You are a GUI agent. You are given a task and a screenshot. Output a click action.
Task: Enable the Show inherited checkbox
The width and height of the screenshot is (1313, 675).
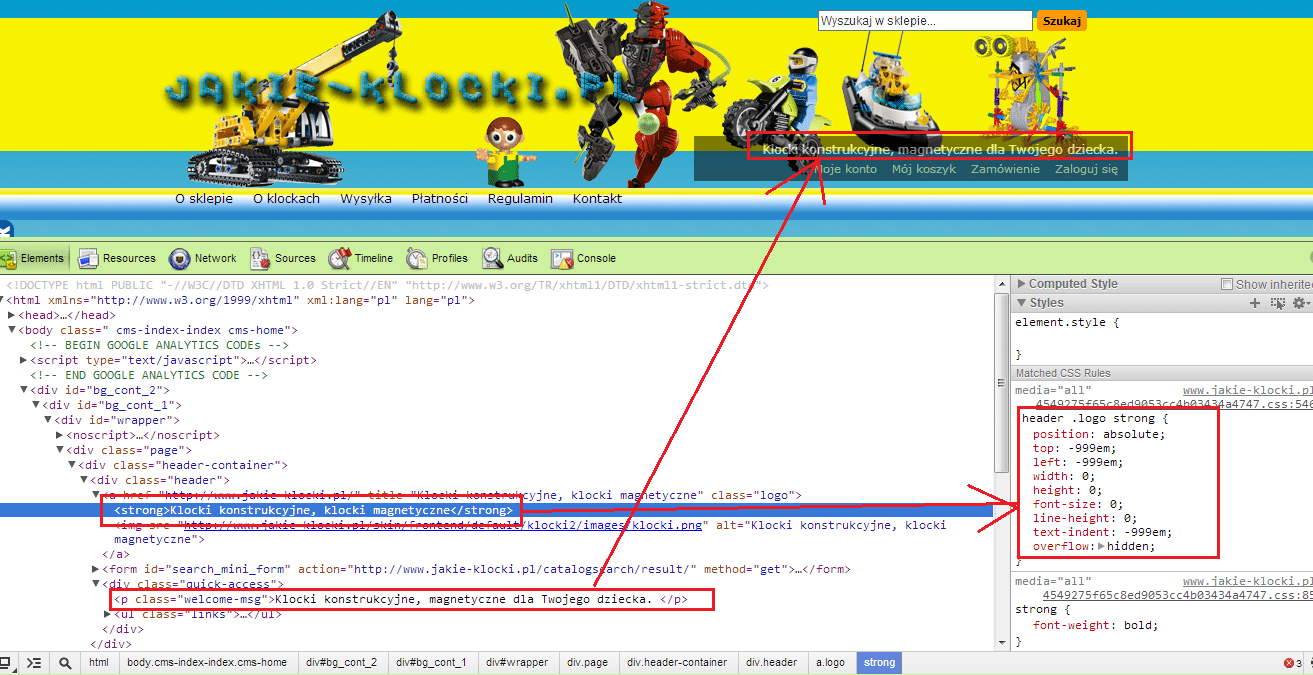pyautogui.click(x=1227, y=285)
